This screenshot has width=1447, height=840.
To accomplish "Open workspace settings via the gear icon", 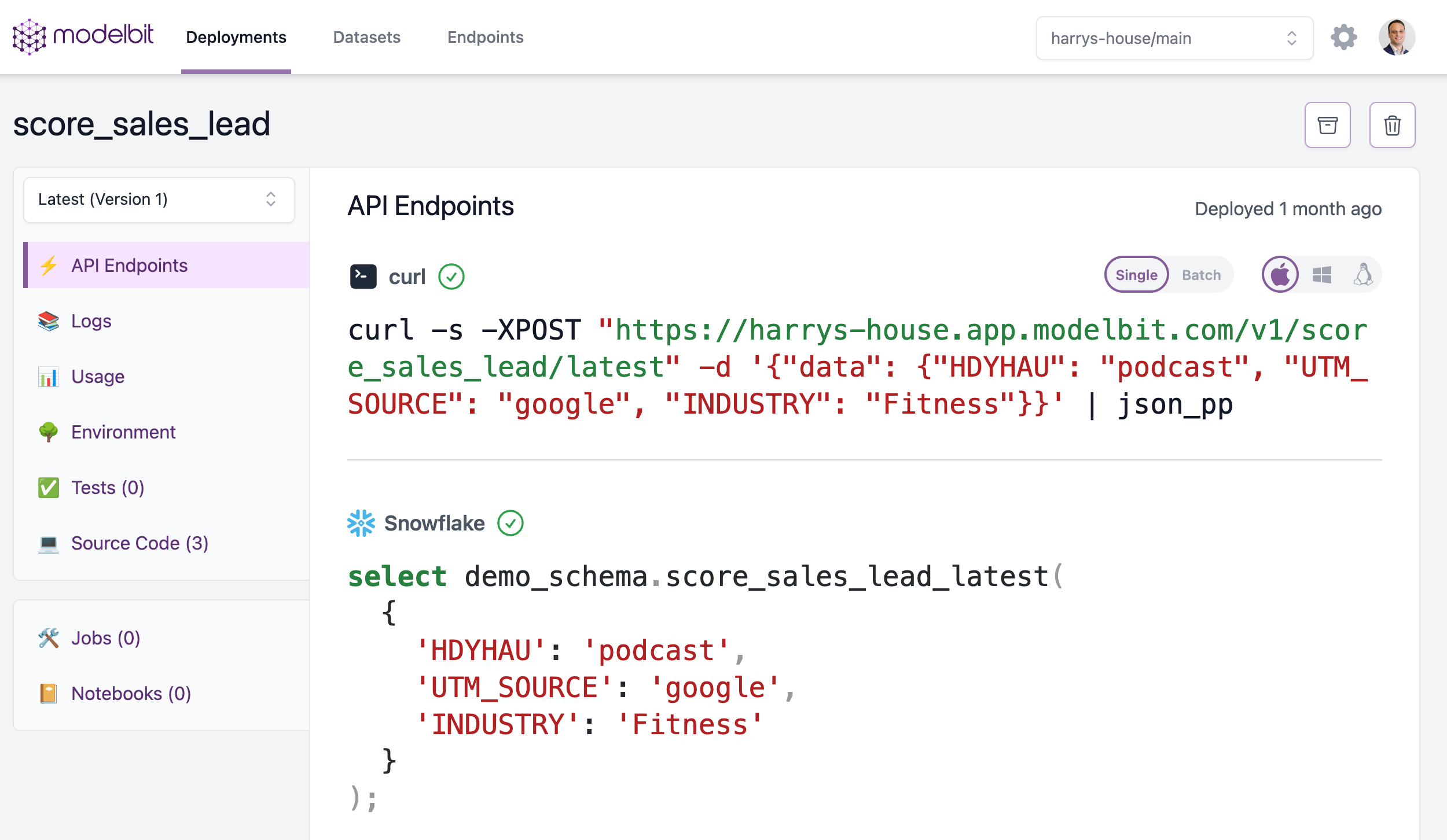I will 1344,37.
